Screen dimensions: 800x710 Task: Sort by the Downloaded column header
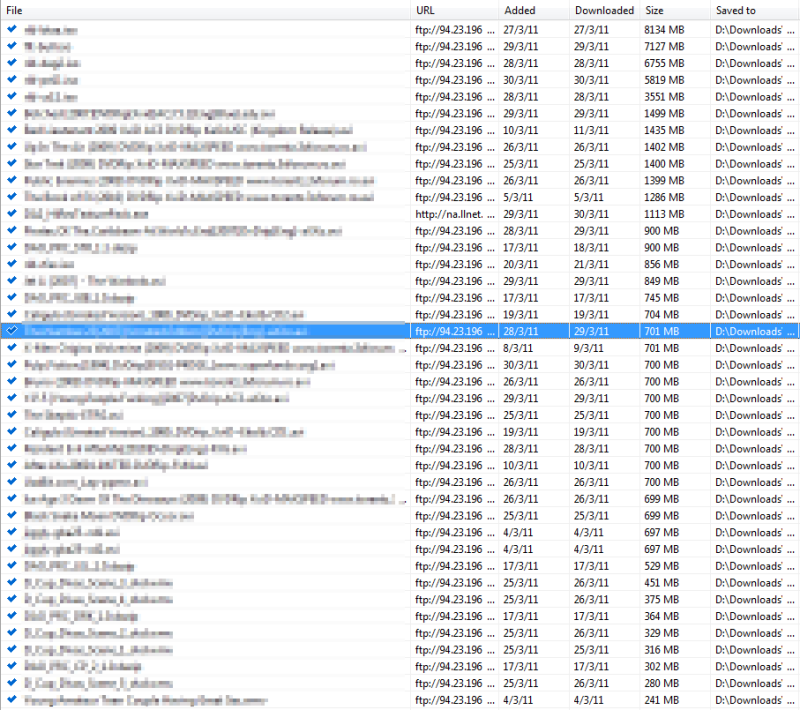pos(604,10)
